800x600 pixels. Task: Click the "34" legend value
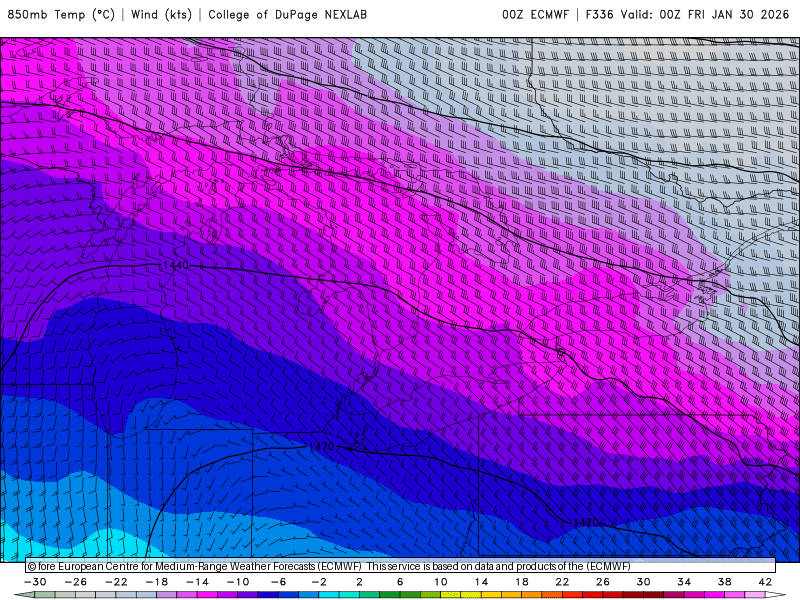pyautogui.click(x=684, y=582)
